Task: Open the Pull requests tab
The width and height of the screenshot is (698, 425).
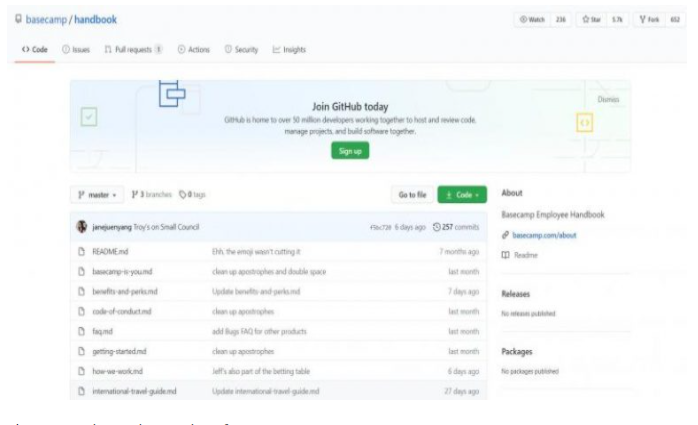Action: pyautogui.click(x=134, y=49)
